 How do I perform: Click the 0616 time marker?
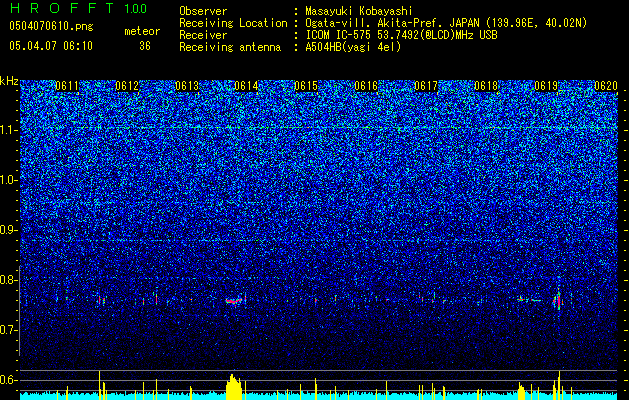[366, 86]
